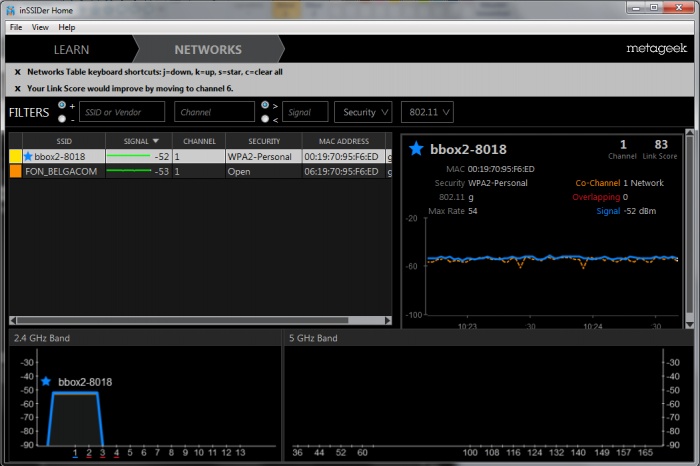This screenshot has width=700, height=466.
Task: Click the Link Score 83 value
Action: (661, 145)
